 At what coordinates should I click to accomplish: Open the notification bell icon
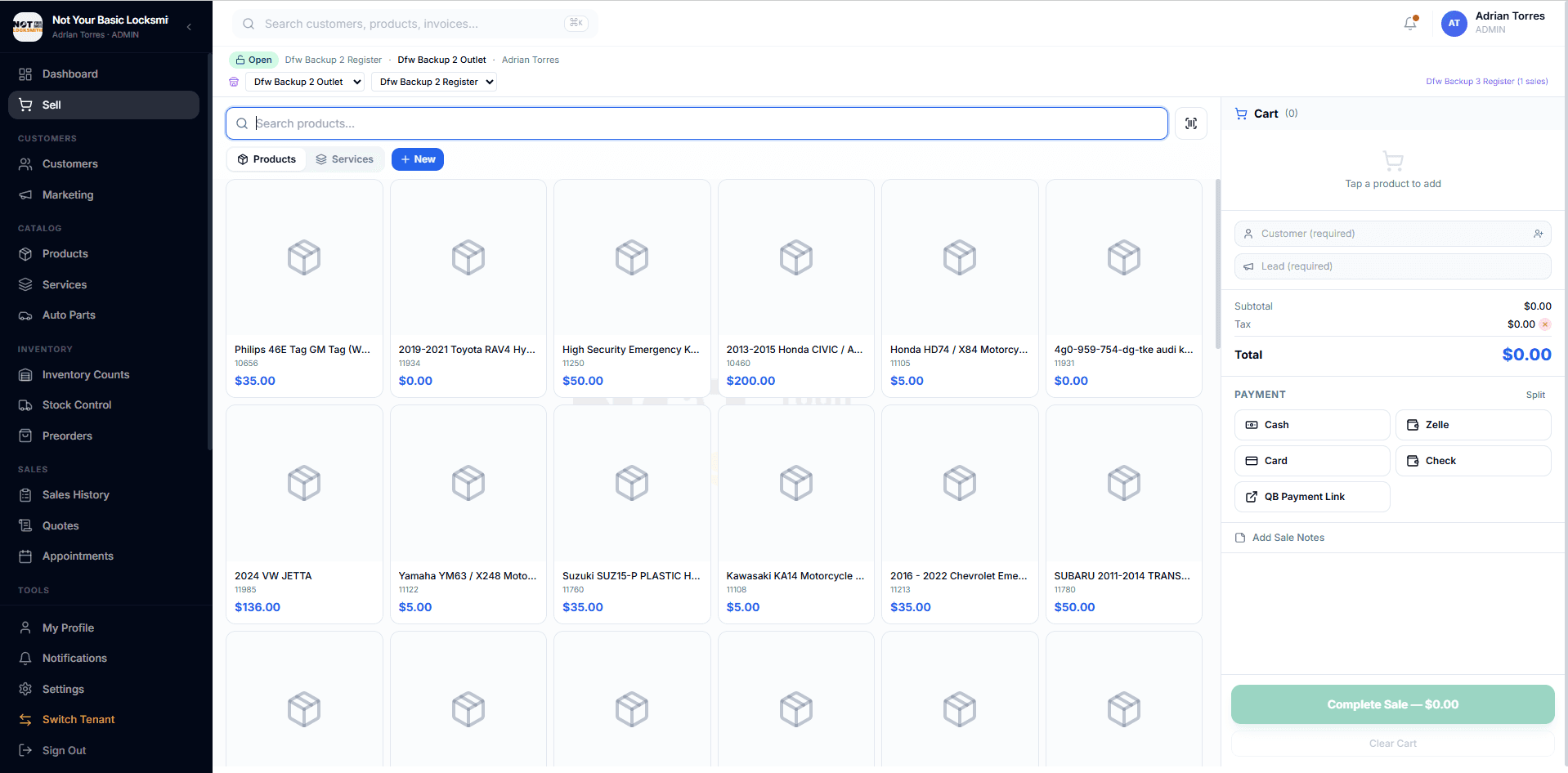pos(1409,23)
